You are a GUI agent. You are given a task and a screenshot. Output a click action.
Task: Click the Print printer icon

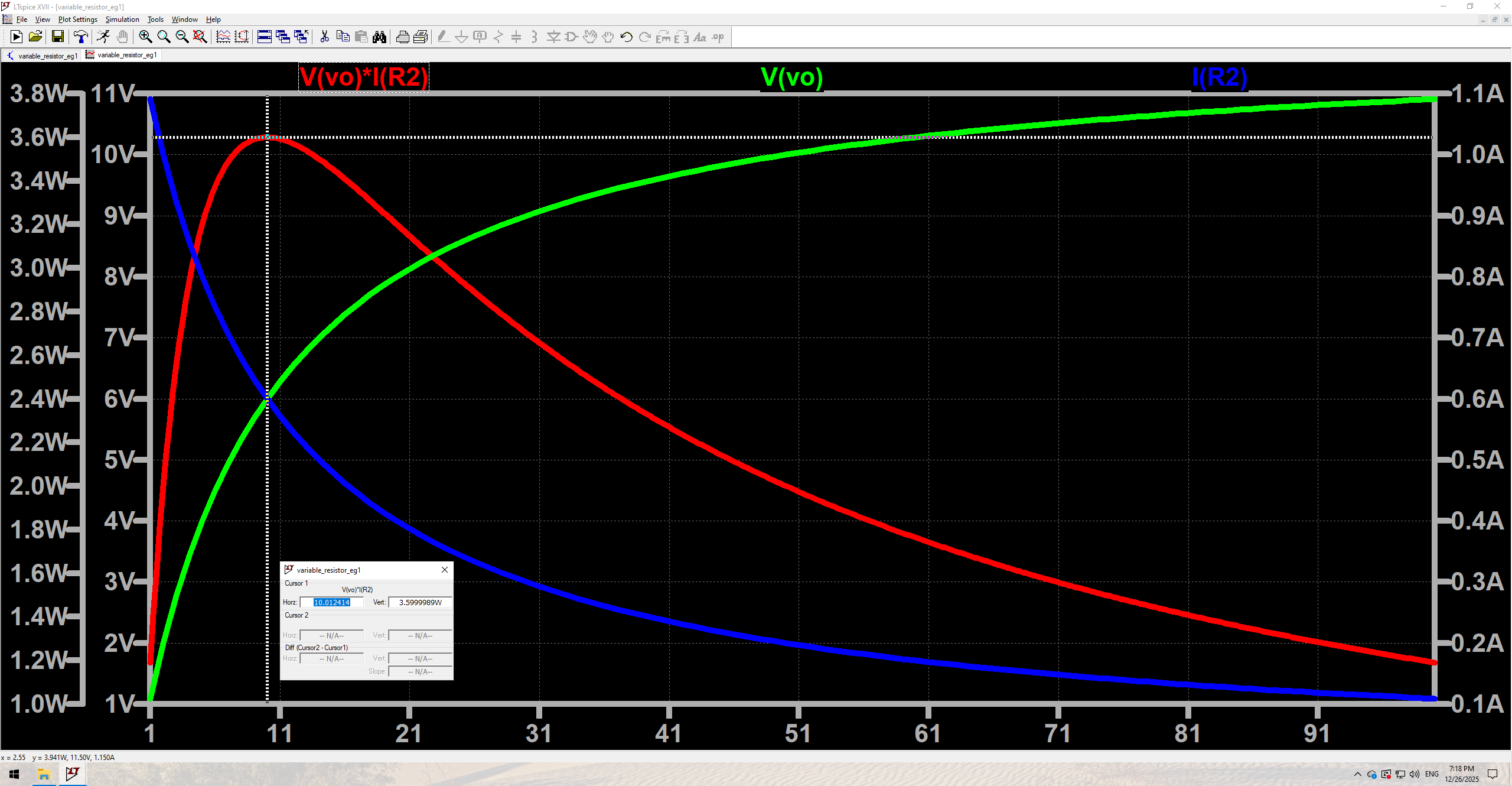click(x=403, y=37)
